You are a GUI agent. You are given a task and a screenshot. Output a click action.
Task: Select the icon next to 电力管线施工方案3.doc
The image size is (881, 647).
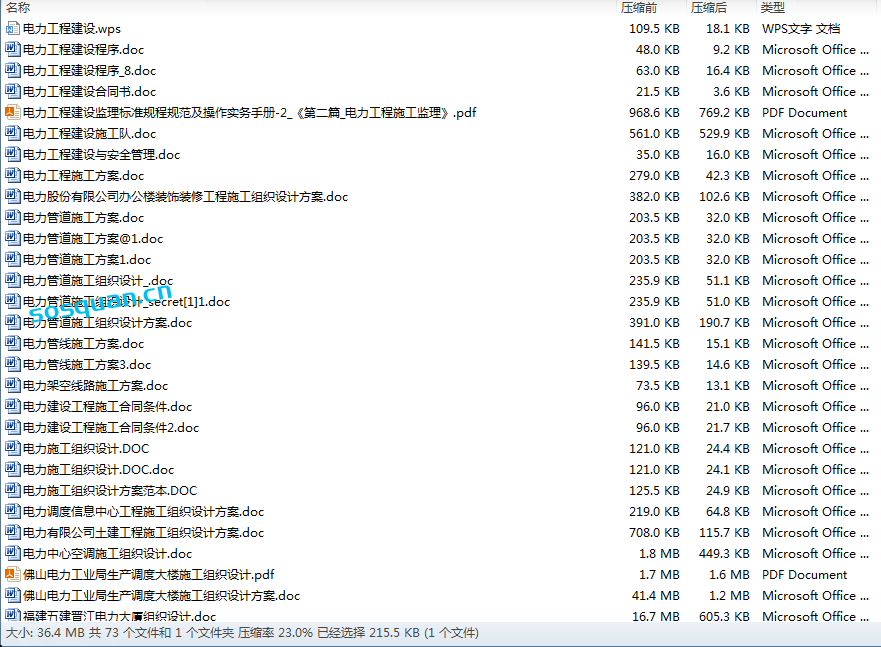point(13,365)
